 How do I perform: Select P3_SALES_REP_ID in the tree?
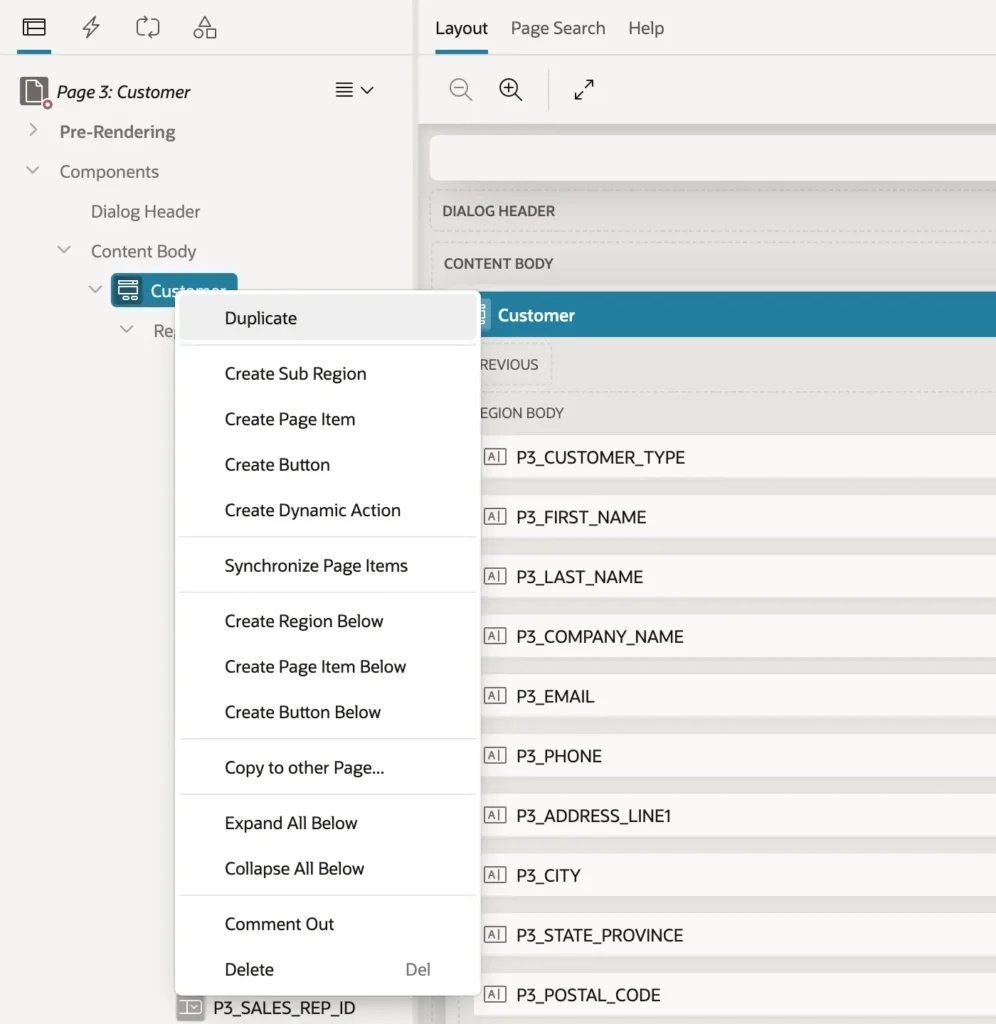tap(284, 1008)
